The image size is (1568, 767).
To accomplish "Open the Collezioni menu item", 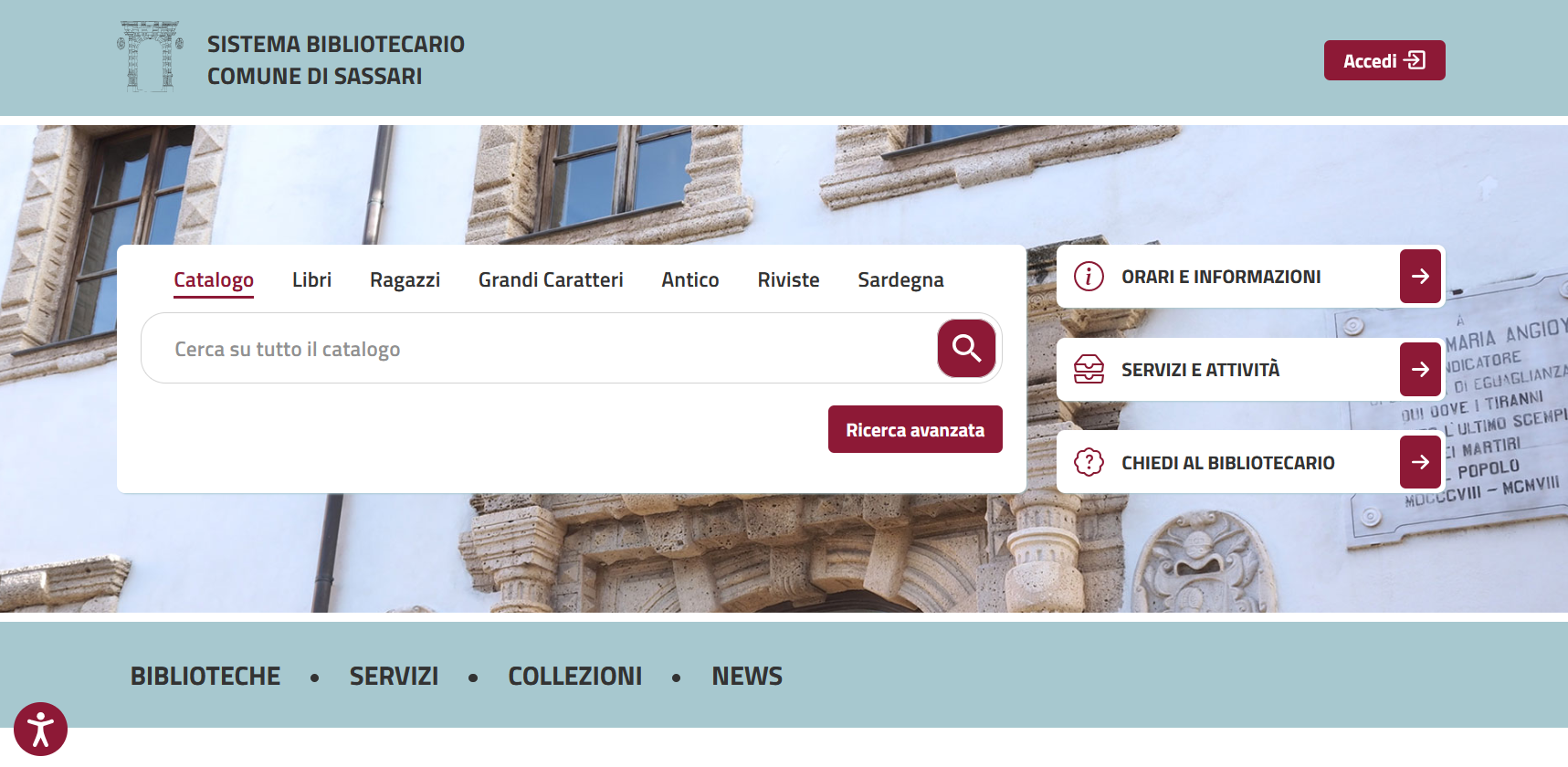I will 574,677.
